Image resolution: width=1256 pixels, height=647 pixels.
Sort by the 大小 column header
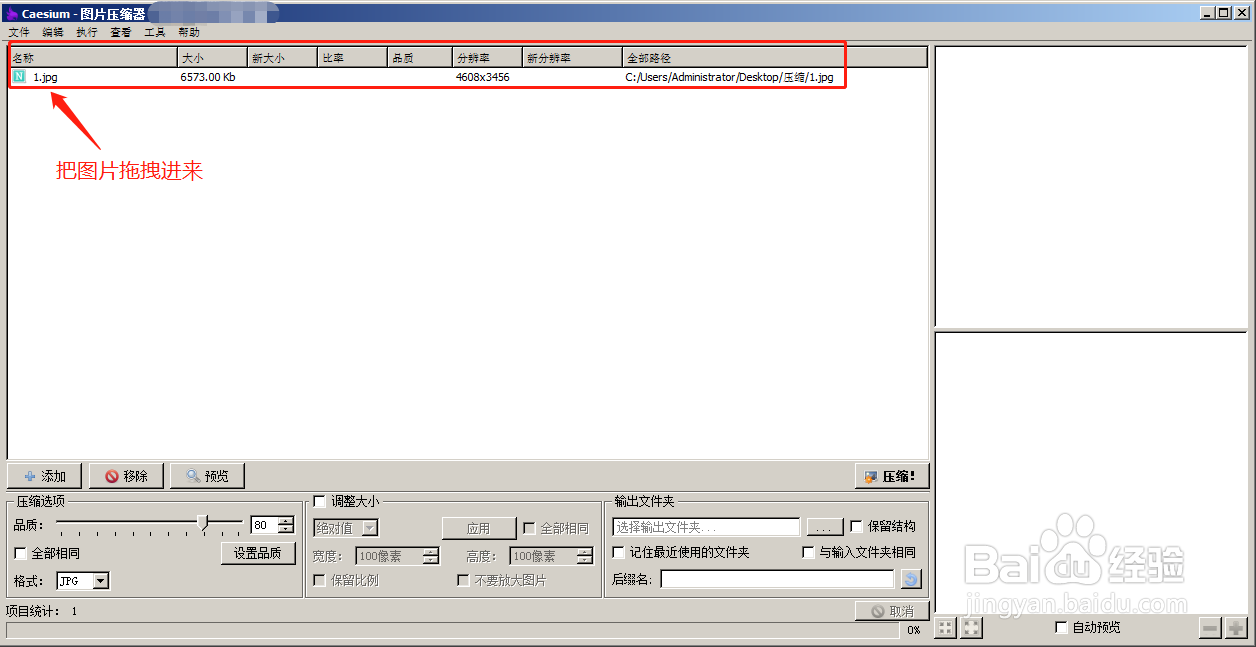[213, 58]
